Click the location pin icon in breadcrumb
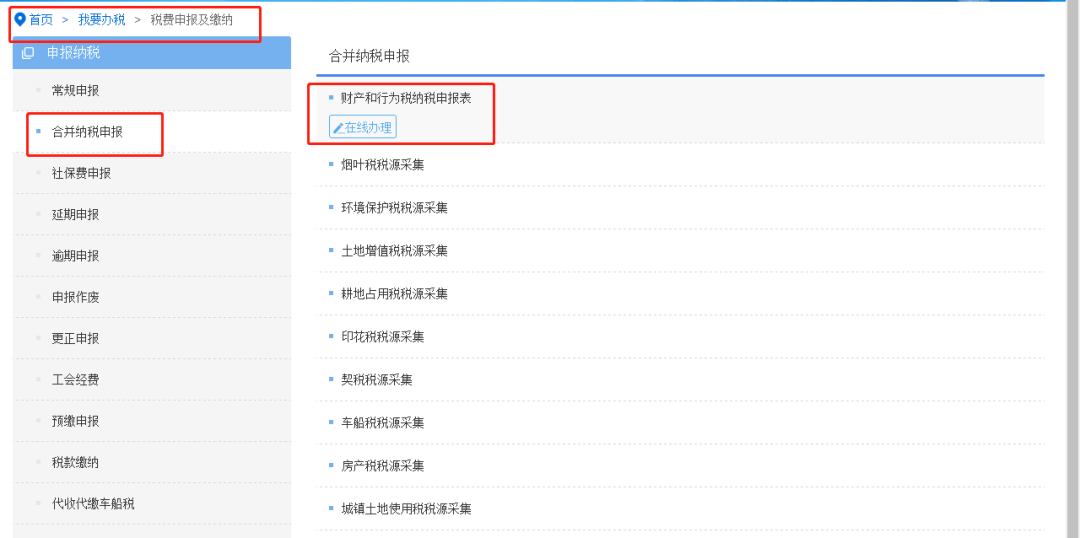1080x538 pixels. coord(20,19)
